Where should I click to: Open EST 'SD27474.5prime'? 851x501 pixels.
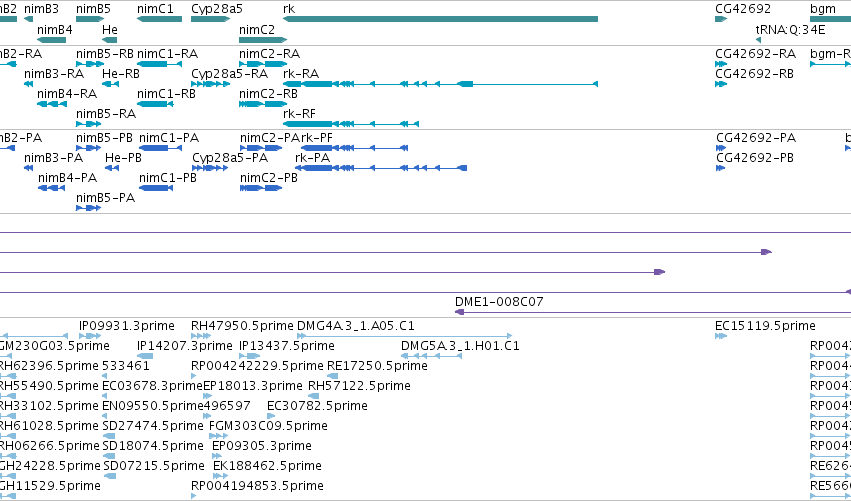(109, 436)
